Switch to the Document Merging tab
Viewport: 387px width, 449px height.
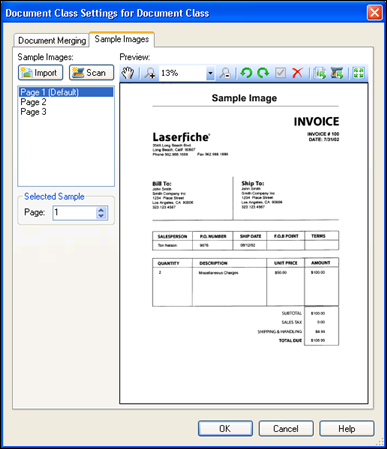[52, 41]
